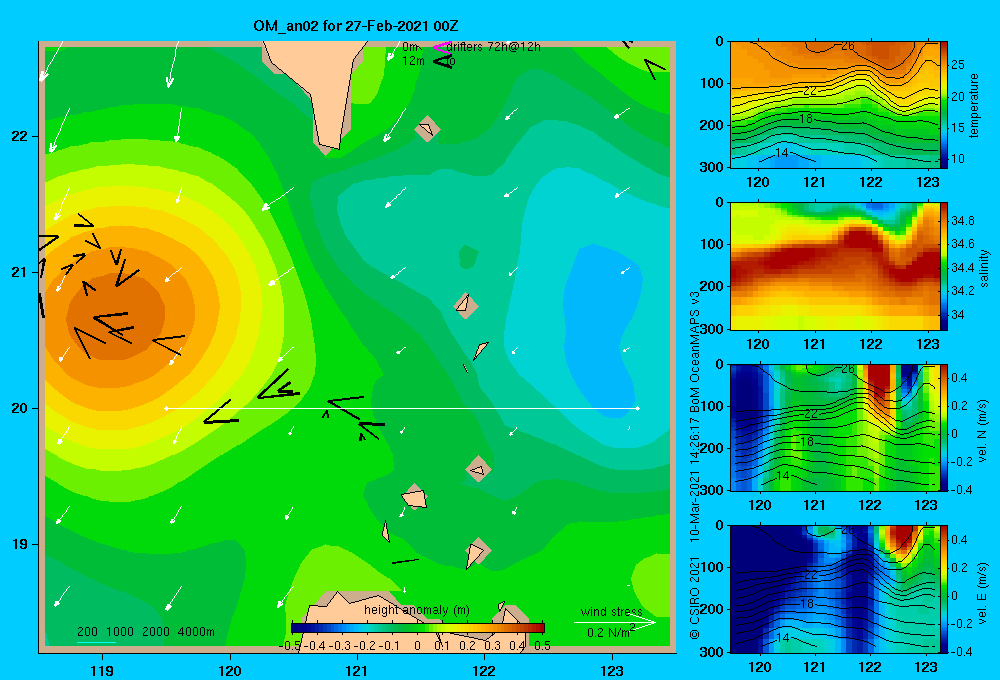Click the '-0.4' tick on the vel. N color bar
1000x680 pixels.
pos(960,490)
